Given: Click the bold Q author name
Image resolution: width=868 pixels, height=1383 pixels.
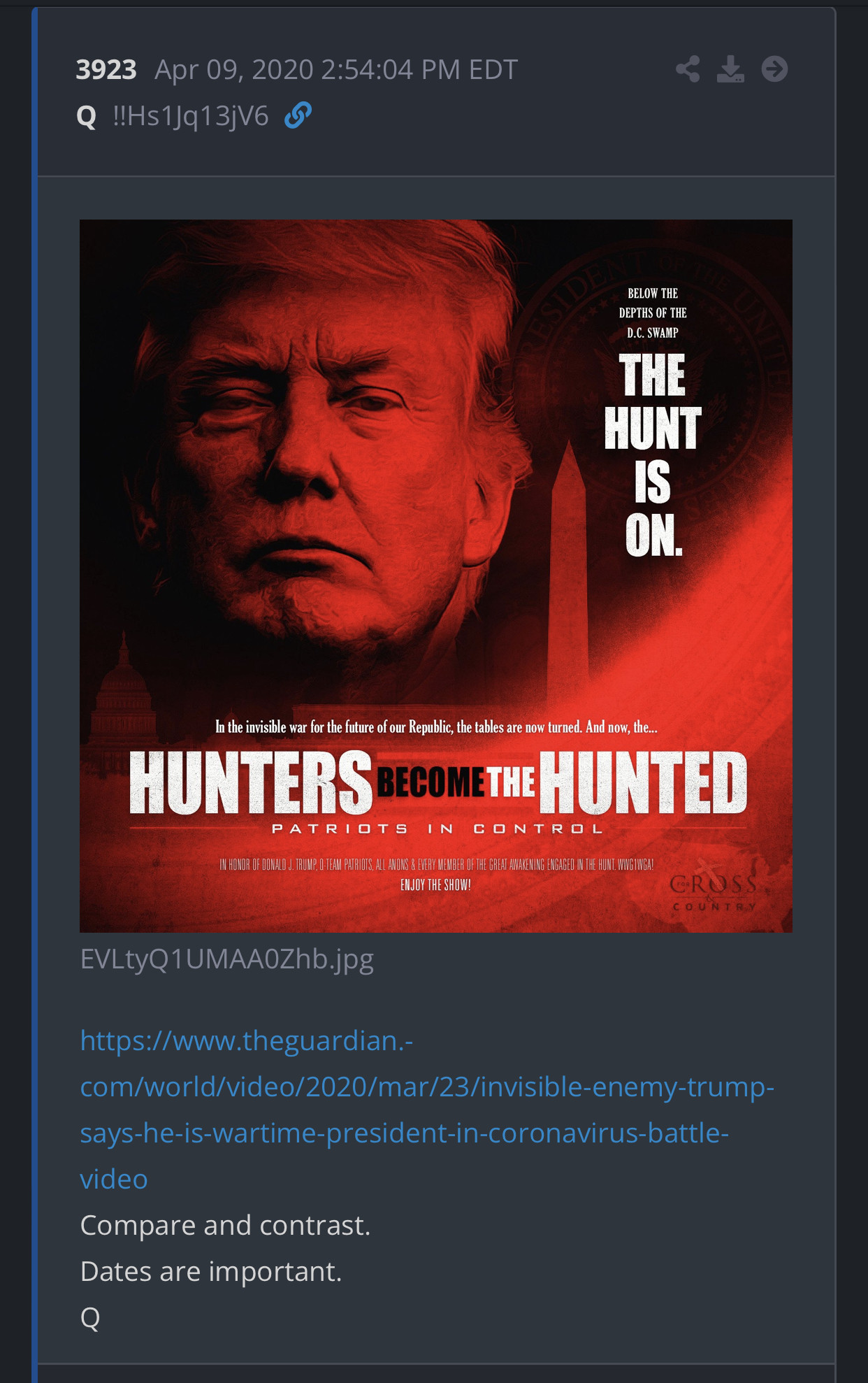Looking at the screenshot, I should 86,116.
